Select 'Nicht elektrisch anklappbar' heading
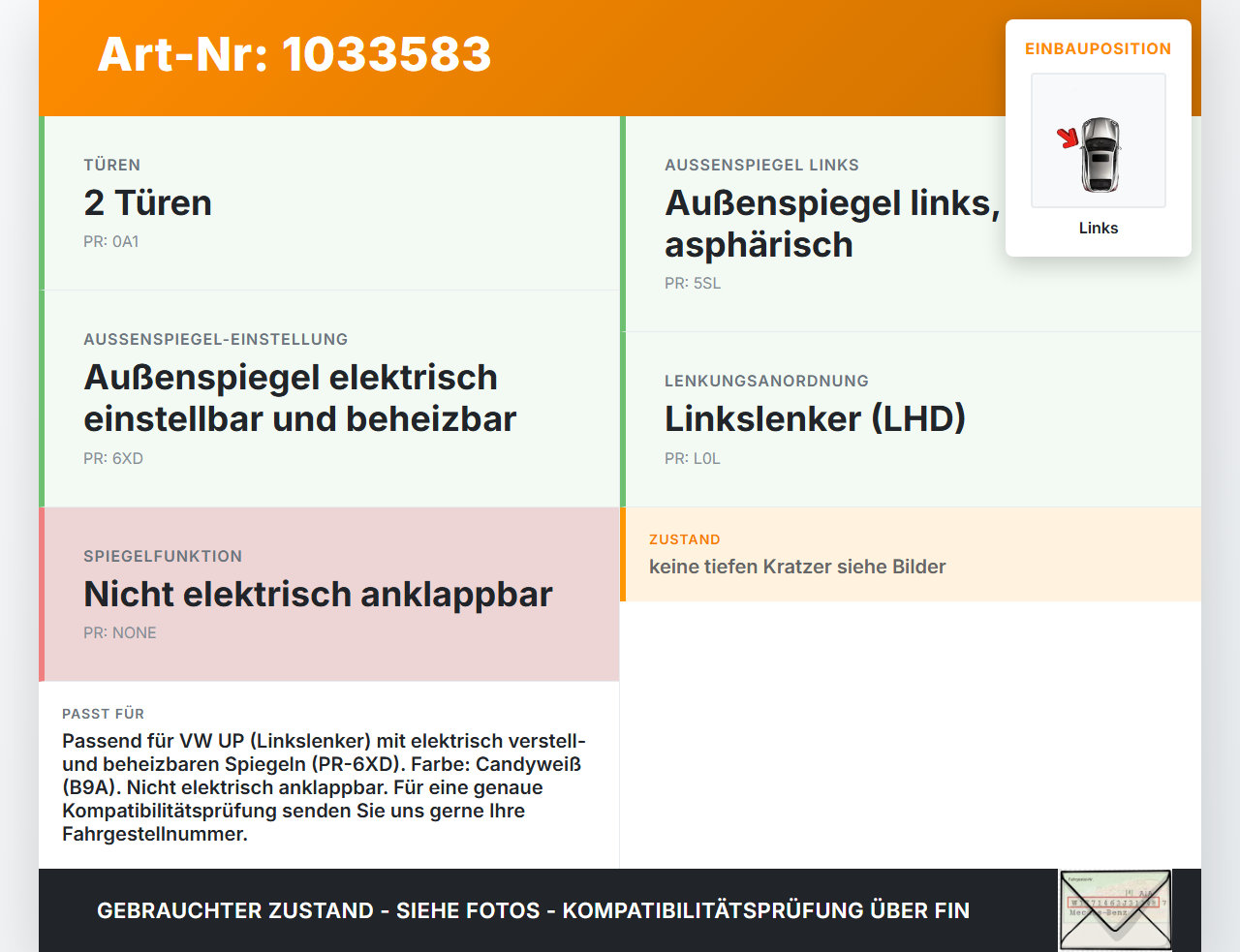This screenshot has height=952, width=1240. click(318, 594)
